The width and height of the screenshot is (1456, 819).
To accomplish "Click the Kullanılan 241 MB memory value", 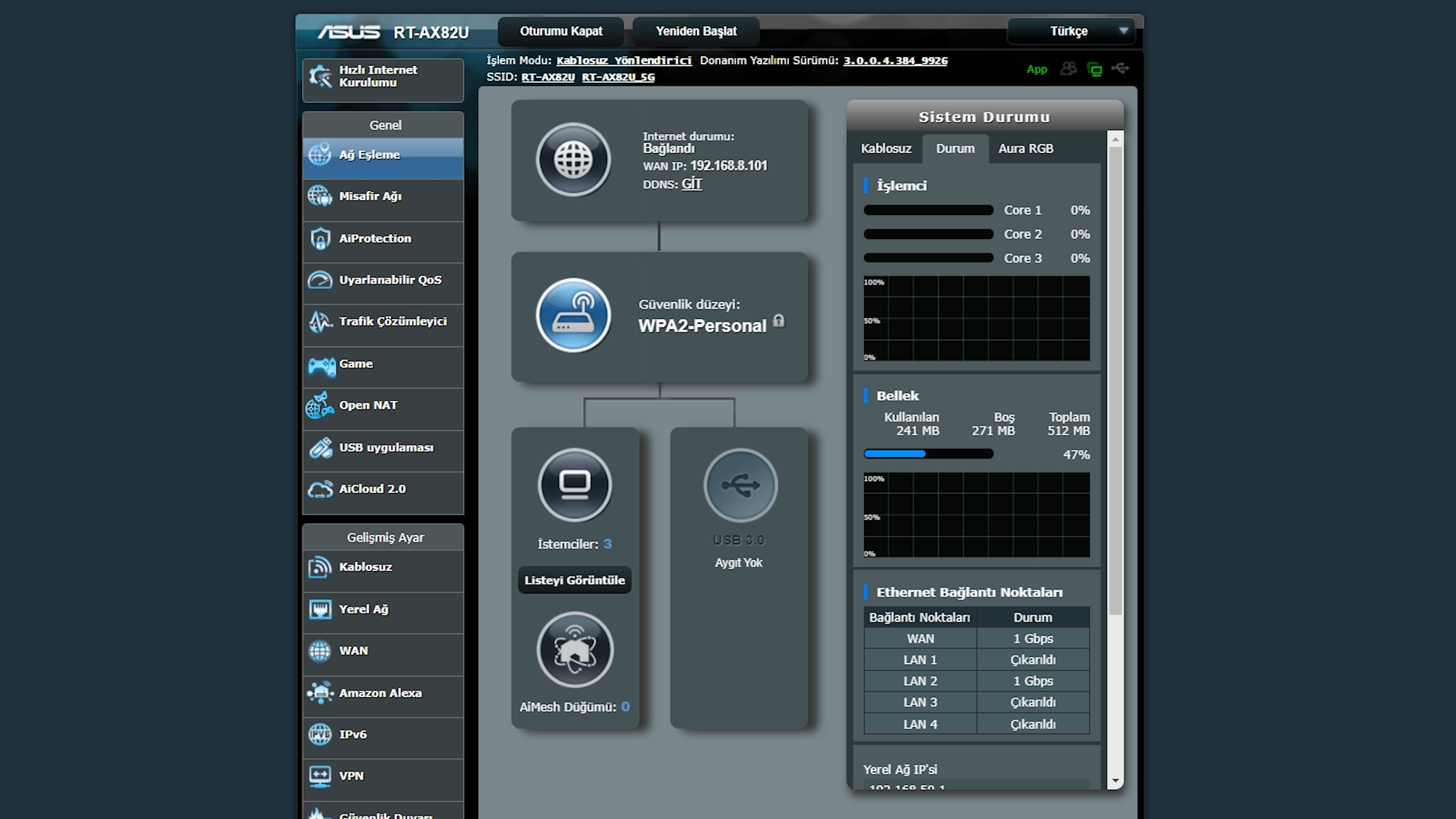I will click(x=917, y=431).
